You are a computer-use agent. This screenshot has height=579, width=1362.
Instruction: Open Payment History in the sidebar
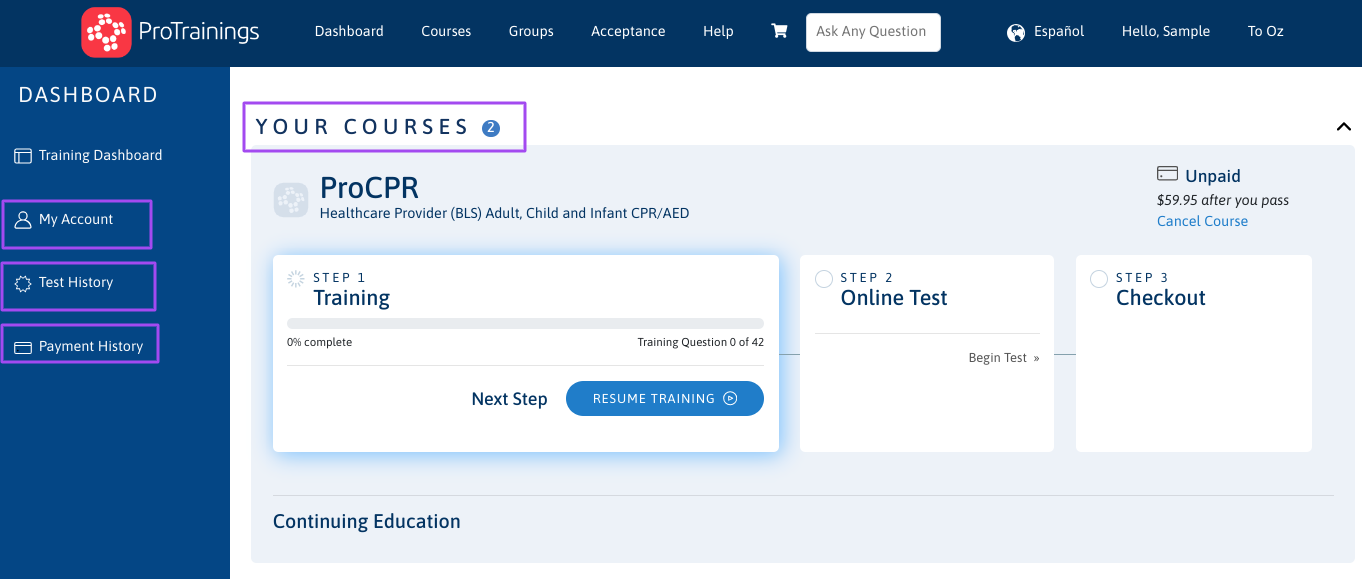click(x=91, y=347)
